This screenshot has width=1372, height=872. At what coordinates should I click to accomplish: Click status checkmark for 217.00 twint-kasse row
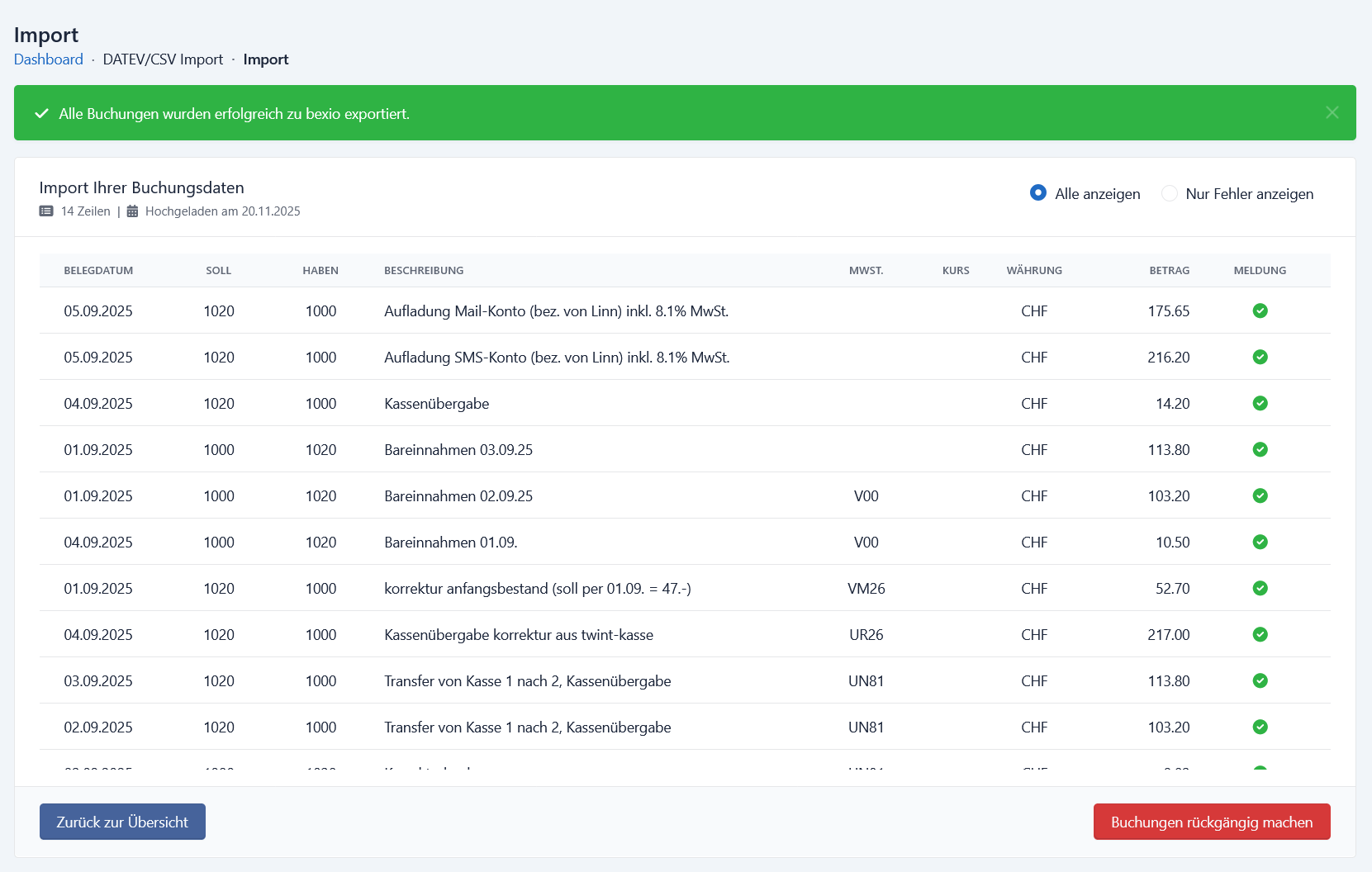(x=1260, y=634)
